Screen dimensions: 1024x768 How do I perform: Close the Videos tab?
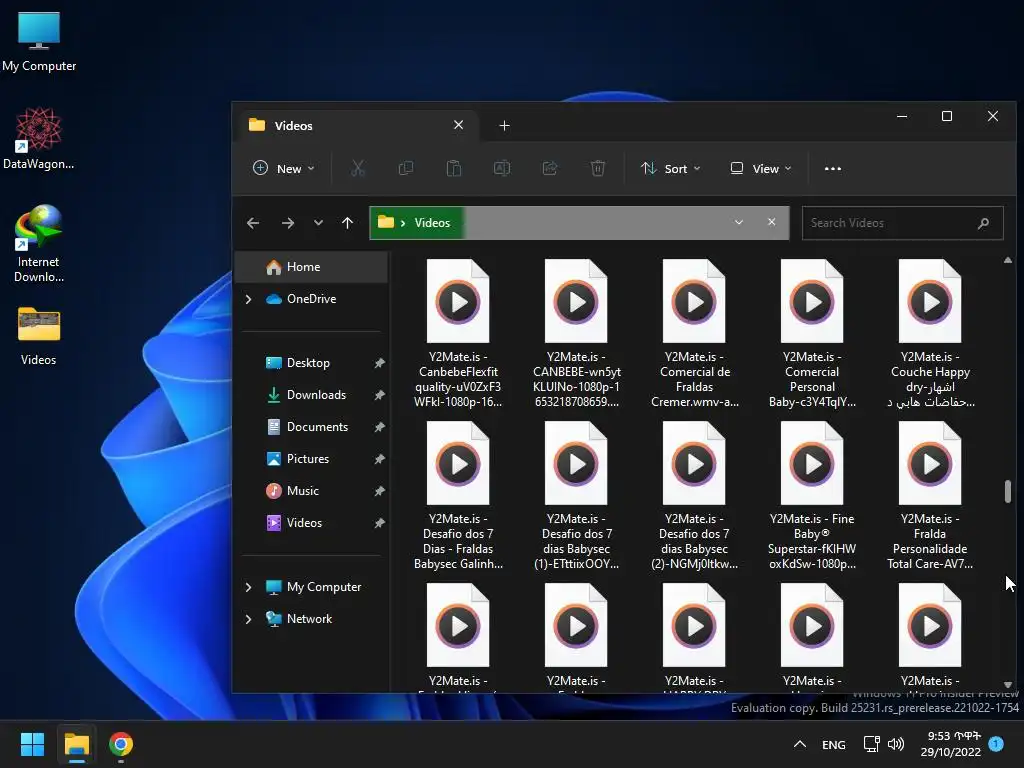point(458,125)
